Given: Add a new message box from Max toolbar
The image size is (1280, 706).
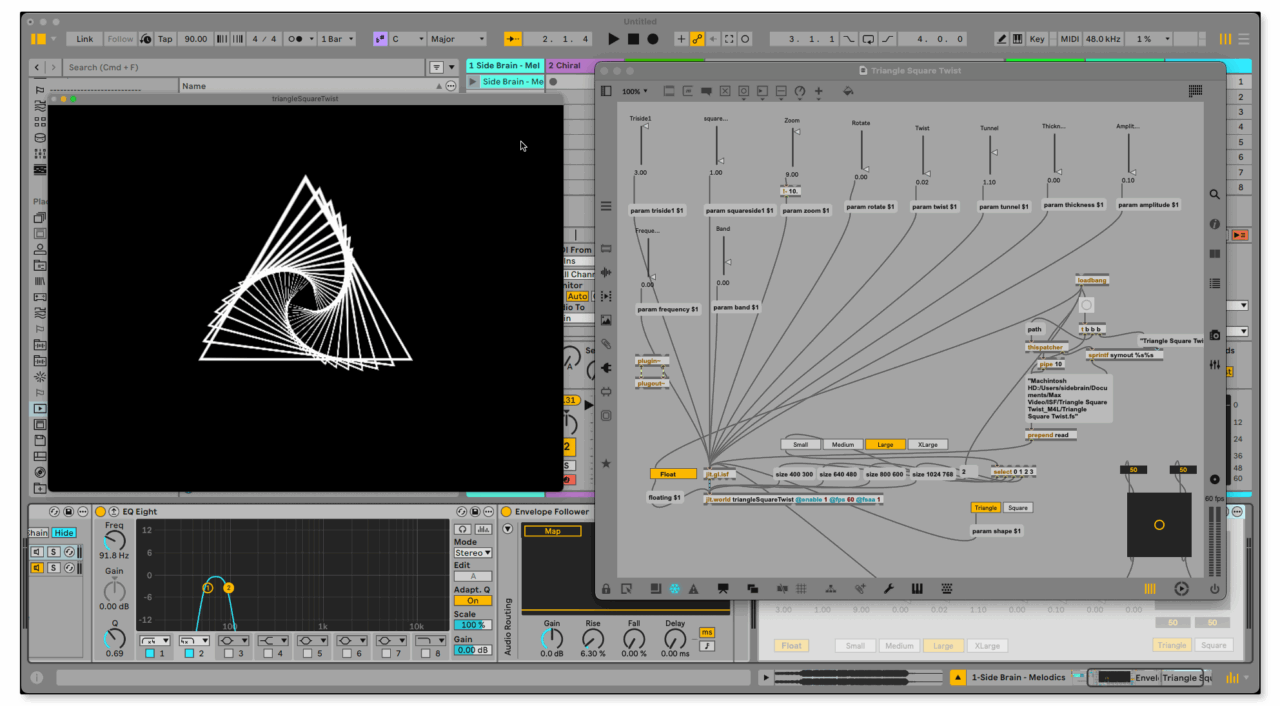Looking at the screenshot, I should 688,91.
